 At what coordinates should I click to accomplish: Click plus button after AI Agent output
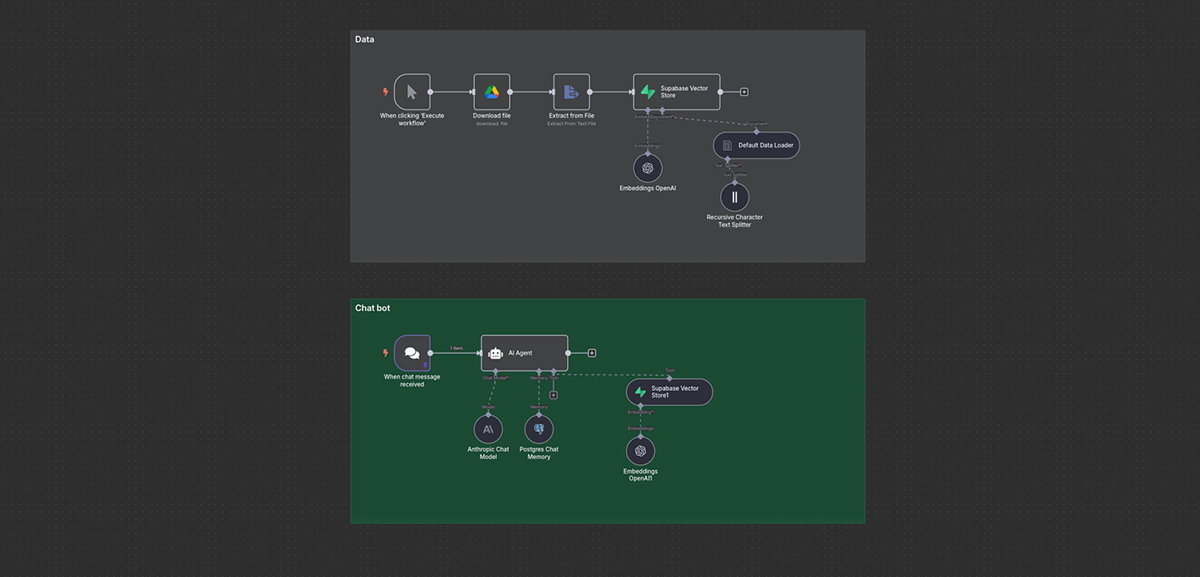pos(592,353)
